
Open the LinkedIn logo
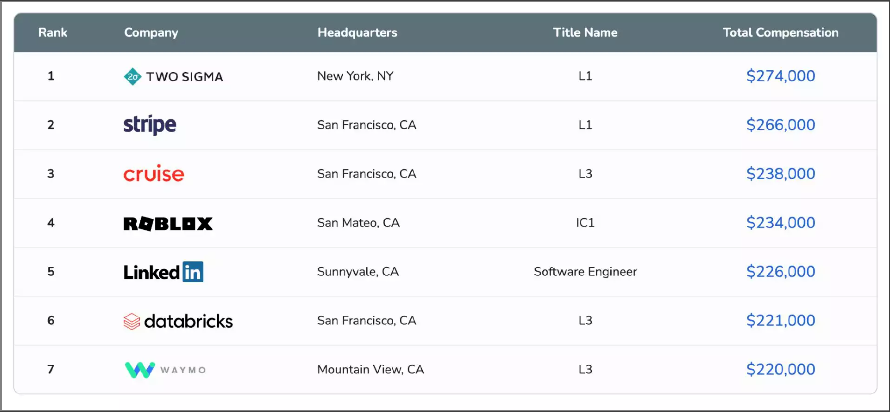163,272
